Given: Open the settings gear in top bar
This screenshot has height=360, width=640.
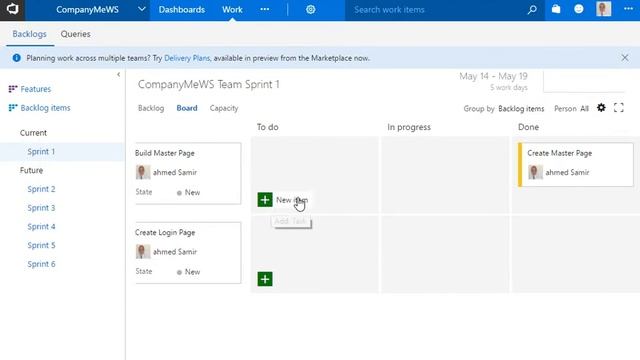Looking at the screenshot, I should (x=311, y=9).
